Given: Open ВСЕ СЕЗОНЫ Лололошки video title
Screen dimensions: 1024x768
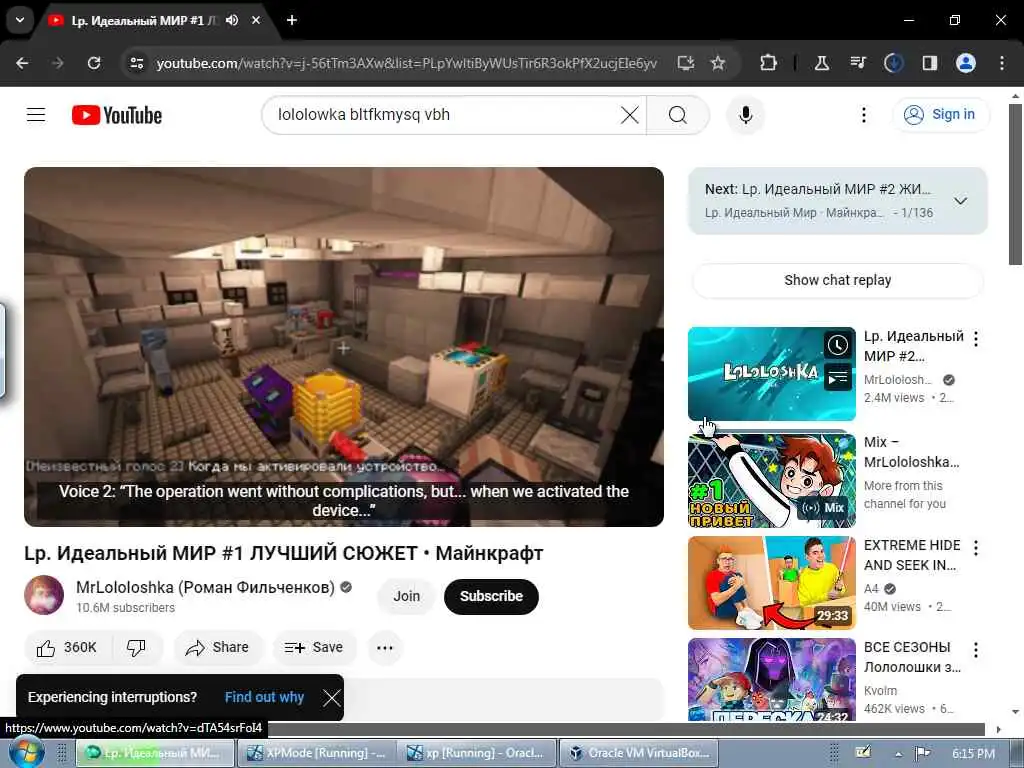Looking at the screenshot, I should [x=912, y=657].
